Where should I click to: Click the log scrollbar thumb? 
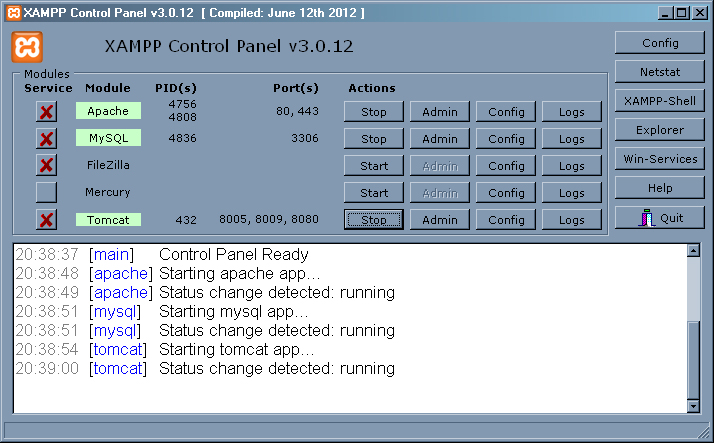click(694, 360)
